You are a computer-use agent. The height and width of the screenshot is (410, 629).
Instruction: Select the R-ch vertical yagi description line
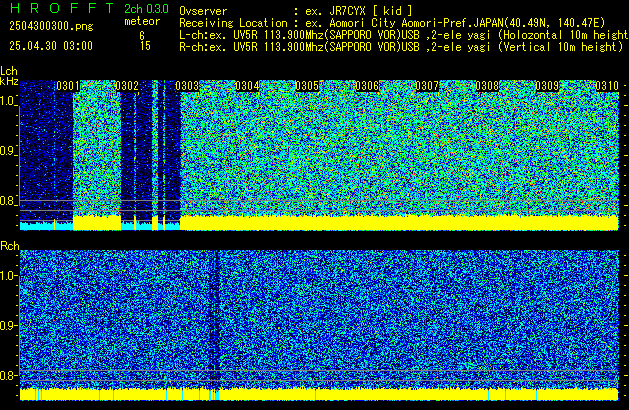click(401, 47)
